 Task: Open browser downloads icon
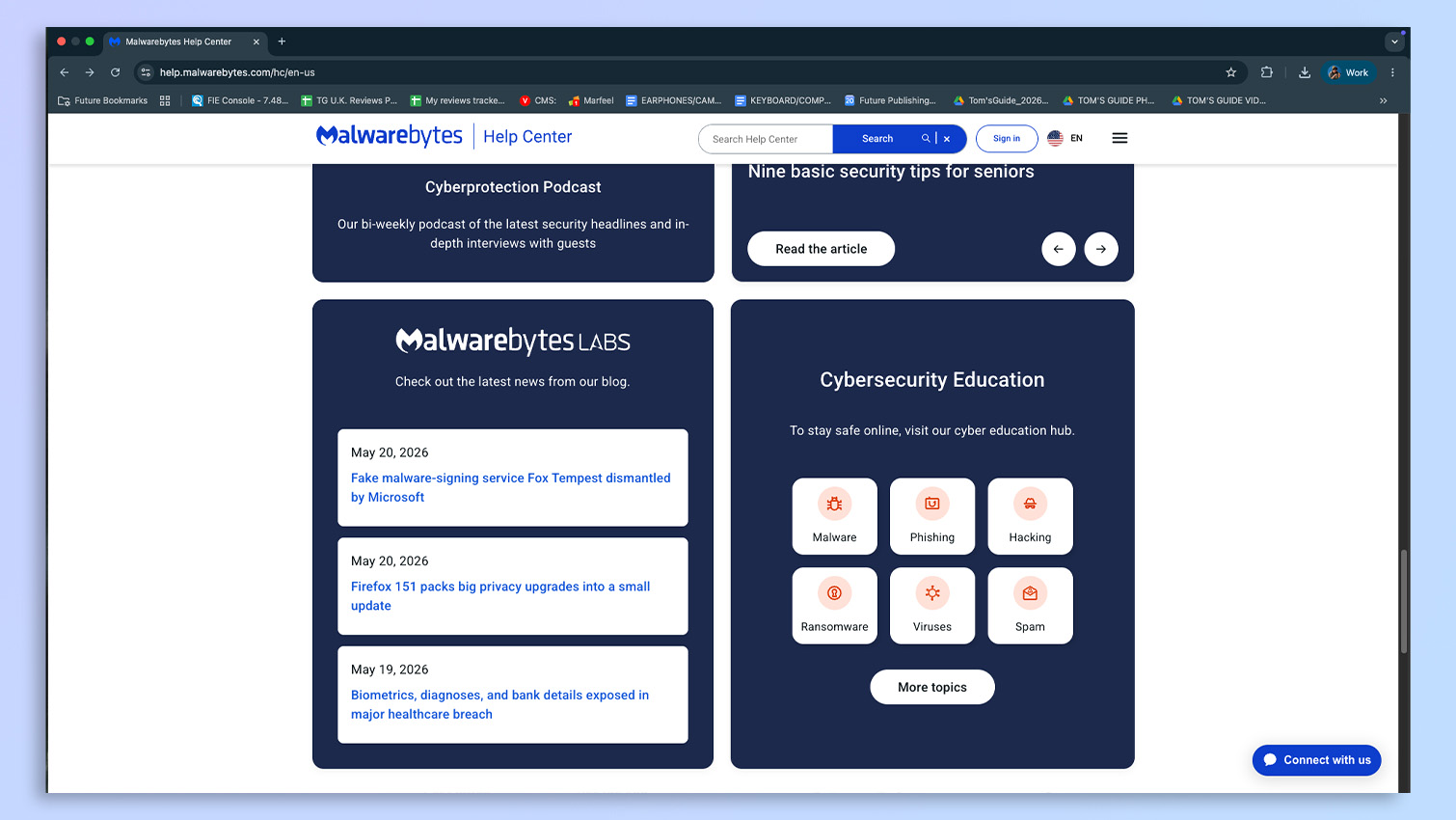(x=1304, y=72)
